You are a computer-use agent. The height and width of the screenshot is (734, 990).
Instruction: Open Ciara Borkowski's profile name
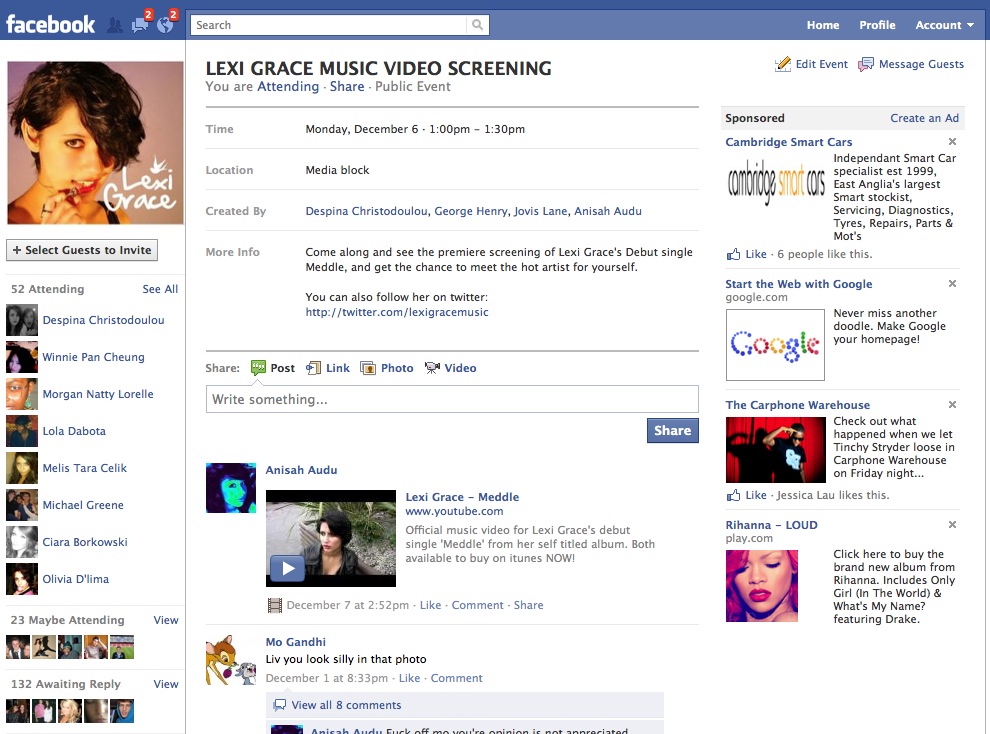pos(85,542)
